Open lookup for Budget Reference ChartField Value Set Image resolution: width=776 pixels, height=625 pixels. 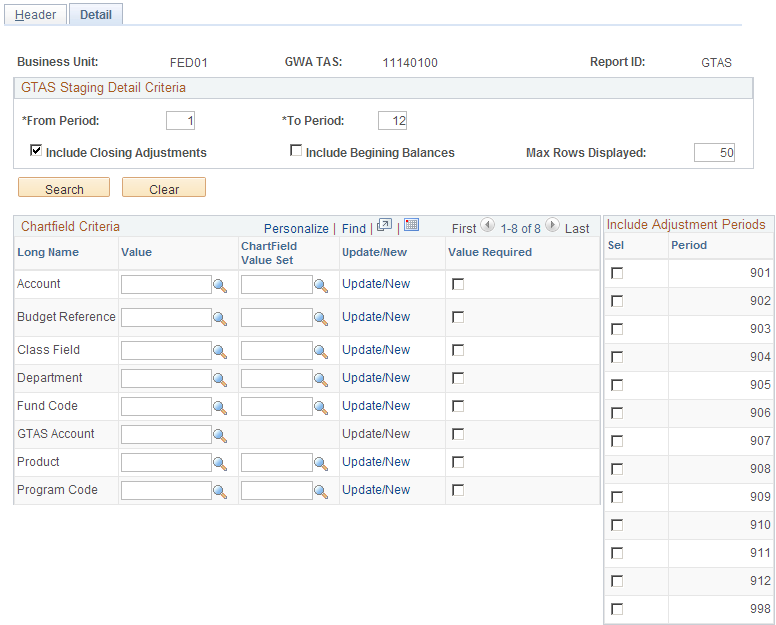321,319
